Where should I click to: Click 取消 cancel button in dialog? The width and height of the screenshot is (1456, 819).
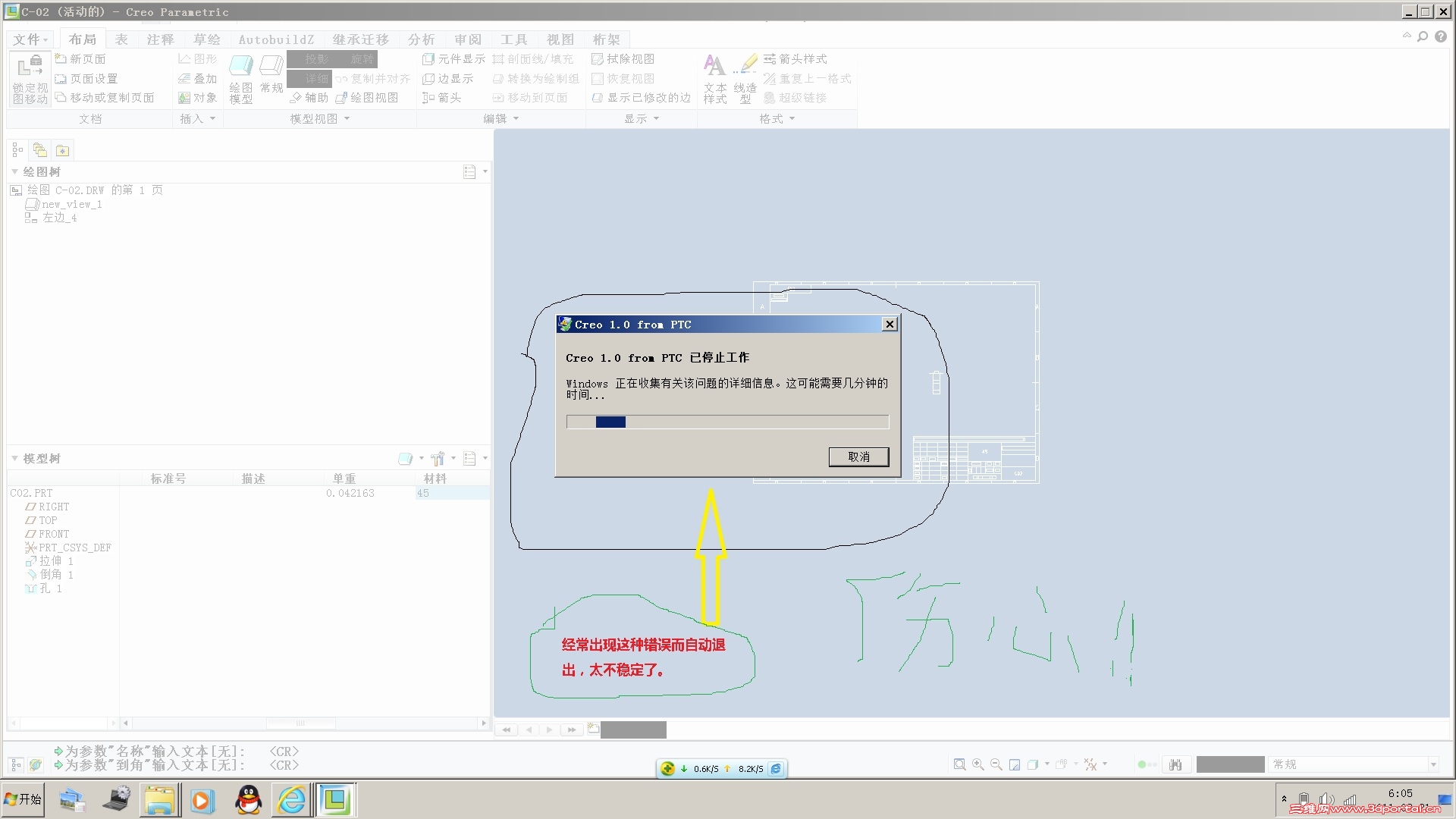pyautogui.click(x=858, y=457)
